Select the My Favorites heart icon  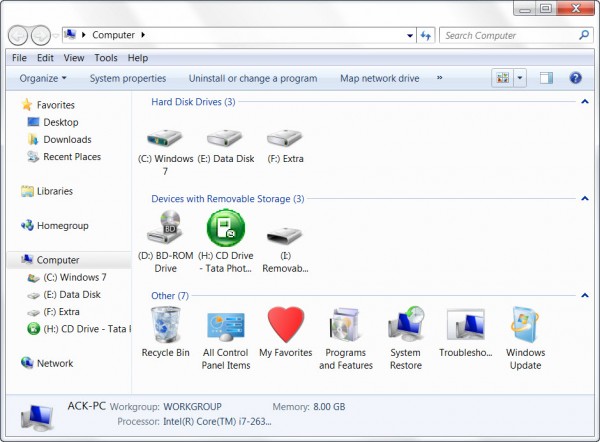pyautogui.click(x=285, y=325)
